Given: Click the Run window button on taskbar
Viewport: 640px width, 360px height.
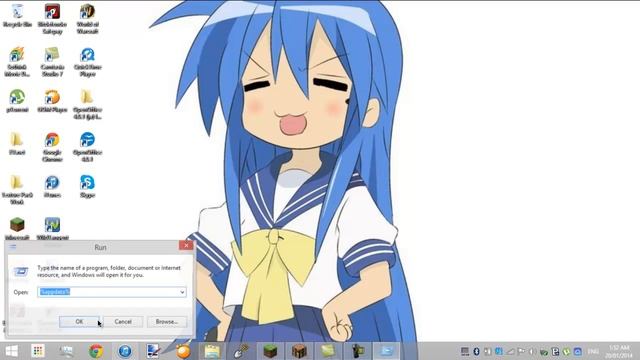Looking at the screenshot, I should (x=386, y=351).
